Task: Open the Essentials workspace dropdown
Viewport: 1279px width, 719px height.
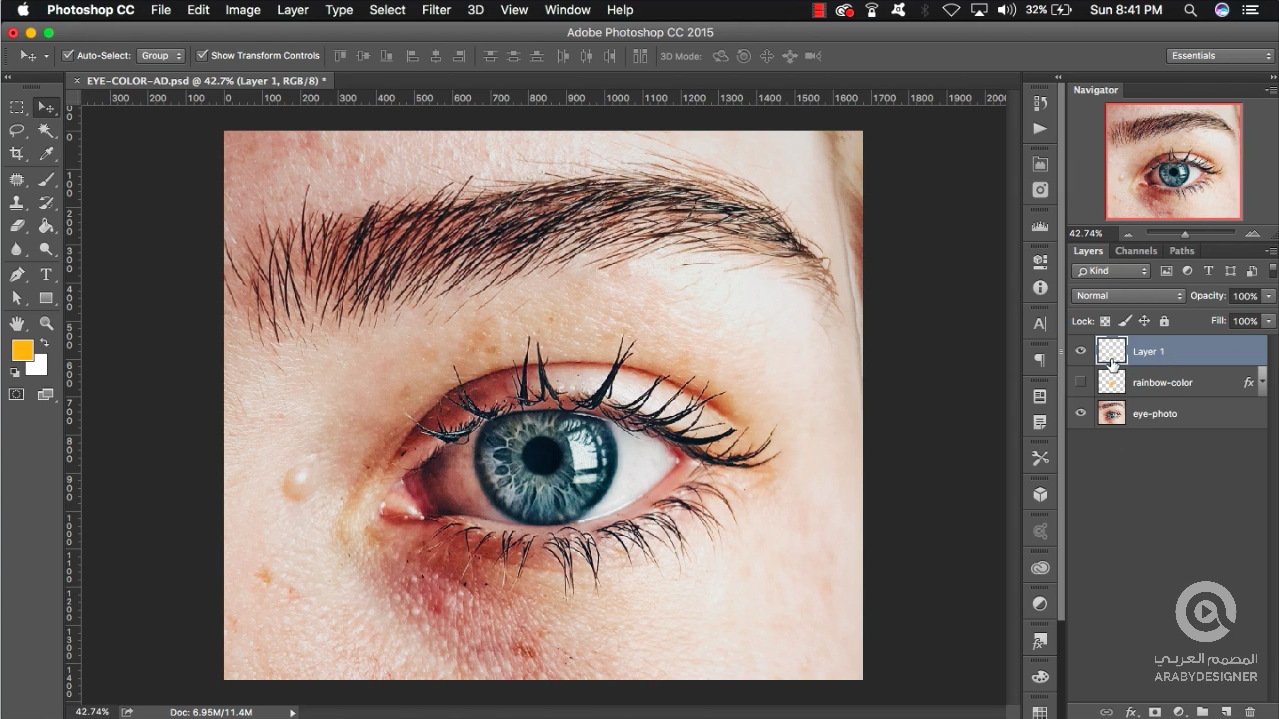Action: (x=1220, y=56)
